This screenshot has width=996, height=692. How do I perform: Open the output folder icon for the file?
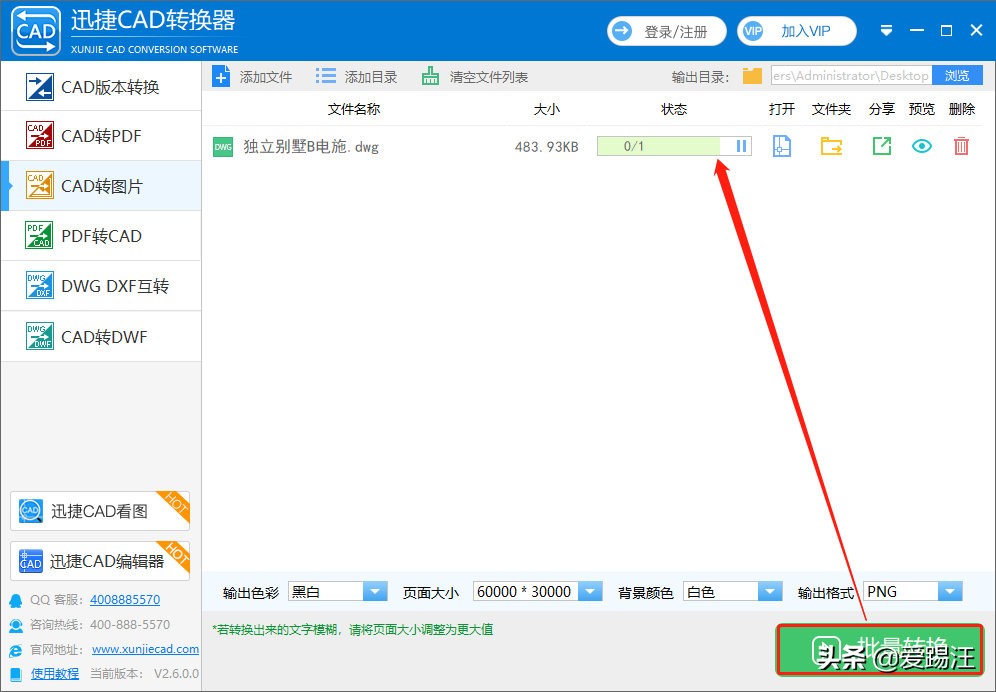coord(831,146)
